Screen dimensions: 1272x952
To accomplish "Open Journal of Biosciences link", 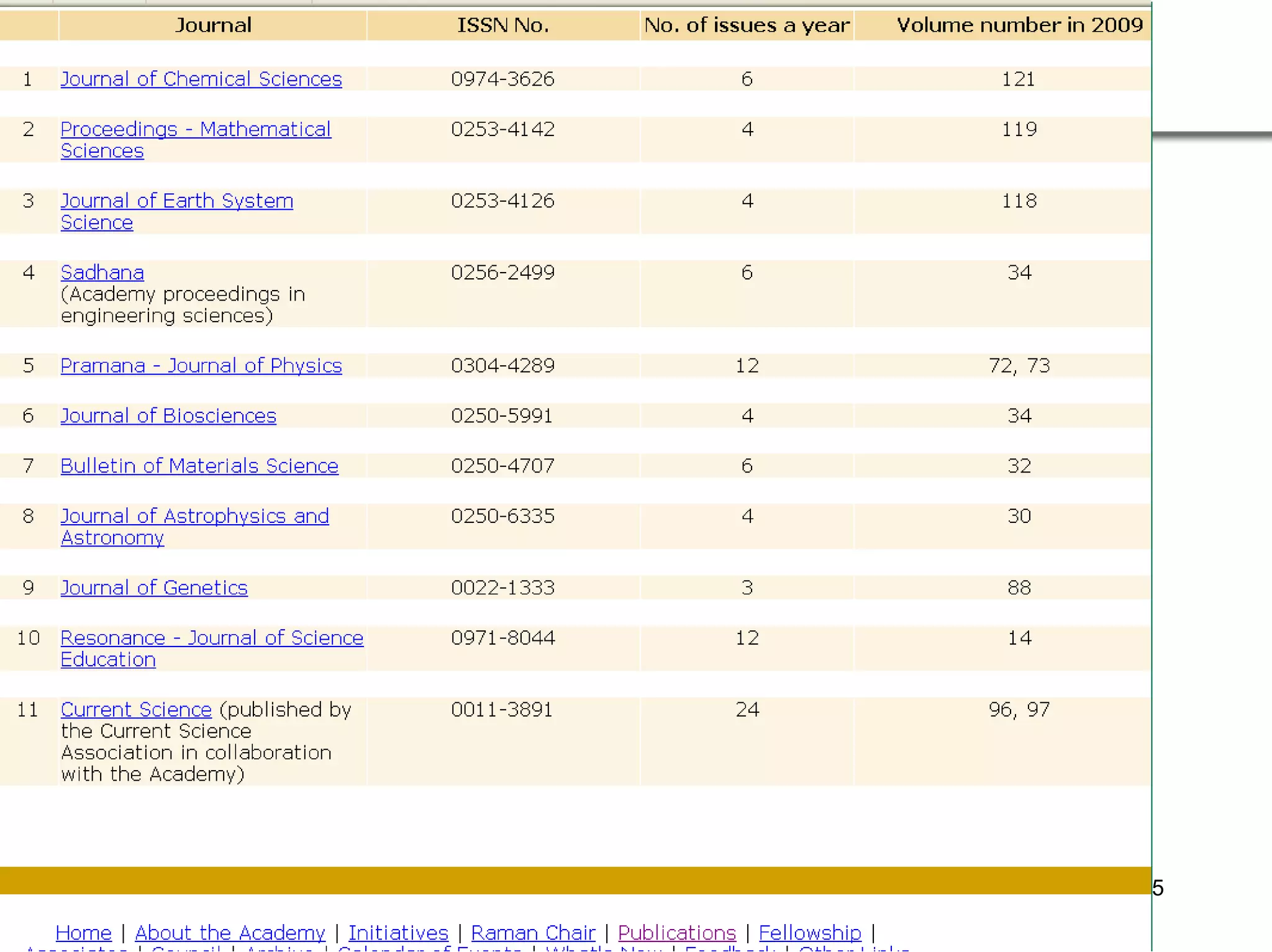I will coord(168,415).
